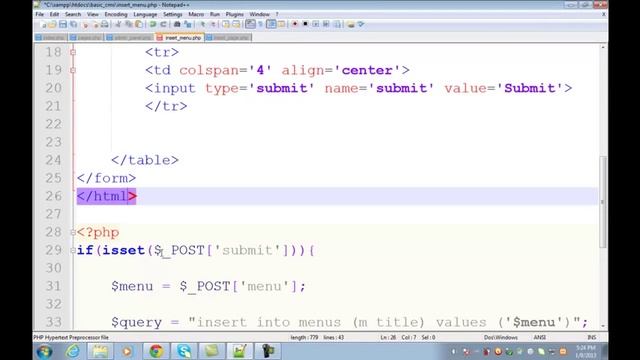This screenshot has width=640, height=360.
Task: Start macro recording with red dot icon
Action: 295,24
